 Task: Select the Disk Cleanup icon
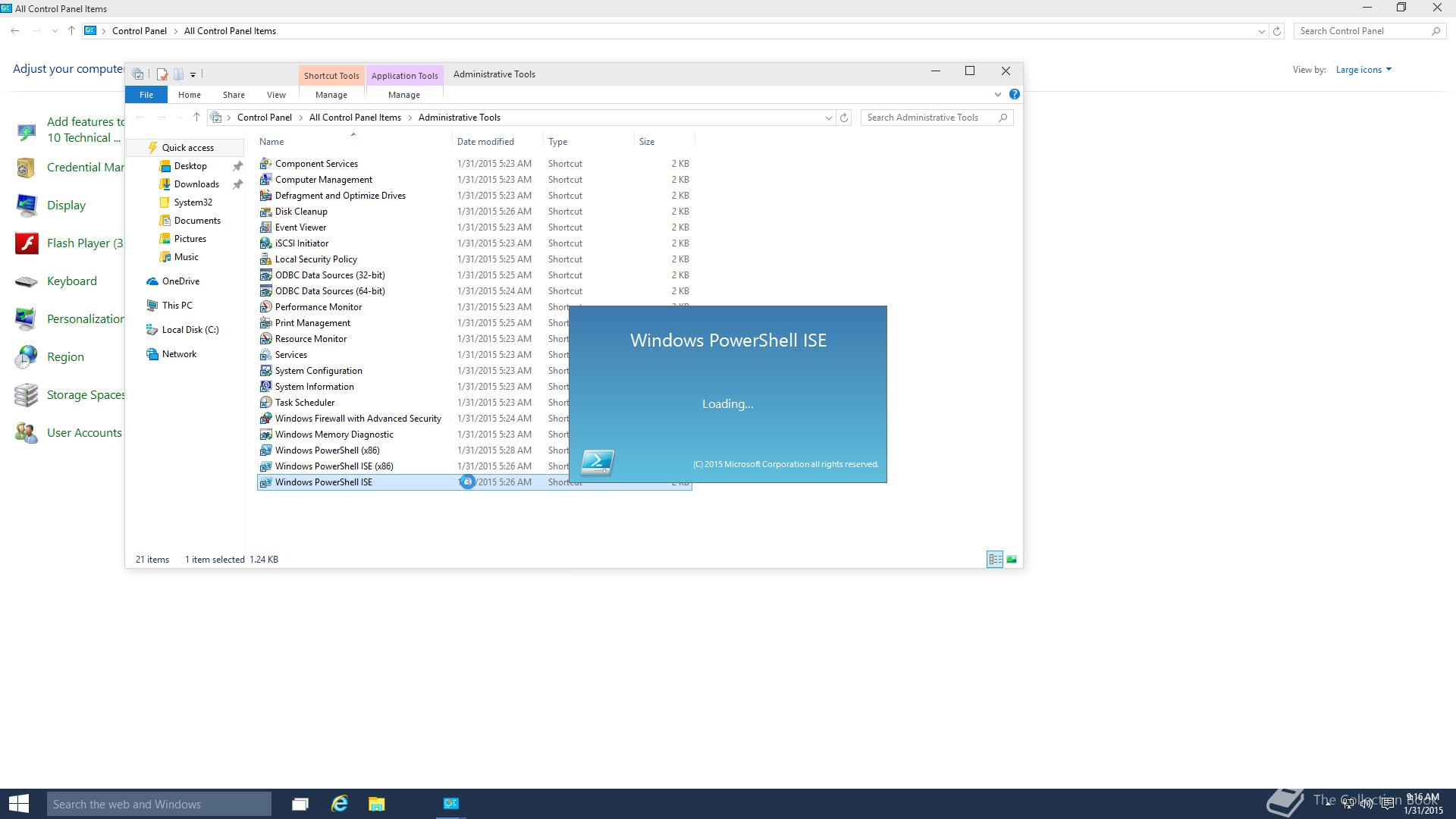265,212
